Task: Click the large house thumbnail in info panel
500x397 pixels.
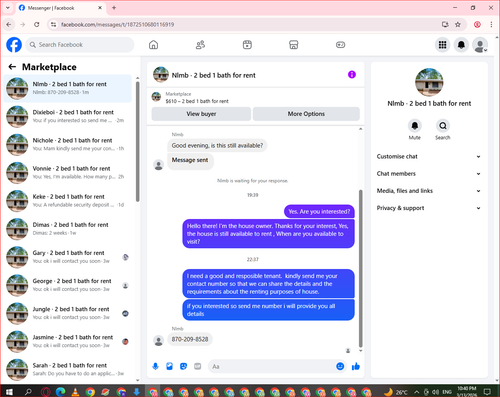Action: 429,82
